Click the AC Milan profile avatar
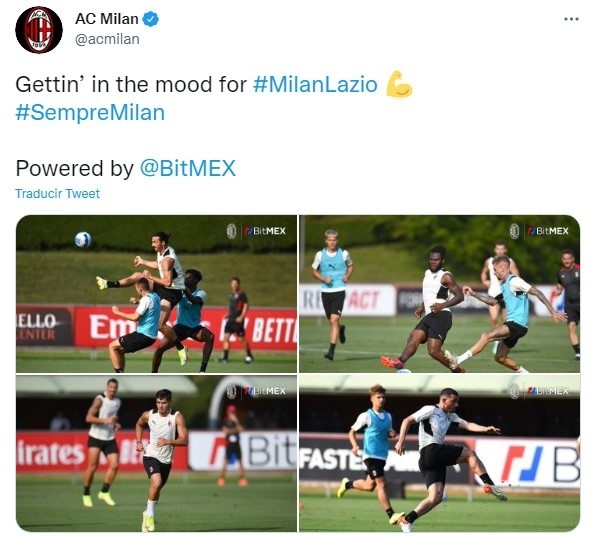Screen dimensions: 594x537 (39, 30)
